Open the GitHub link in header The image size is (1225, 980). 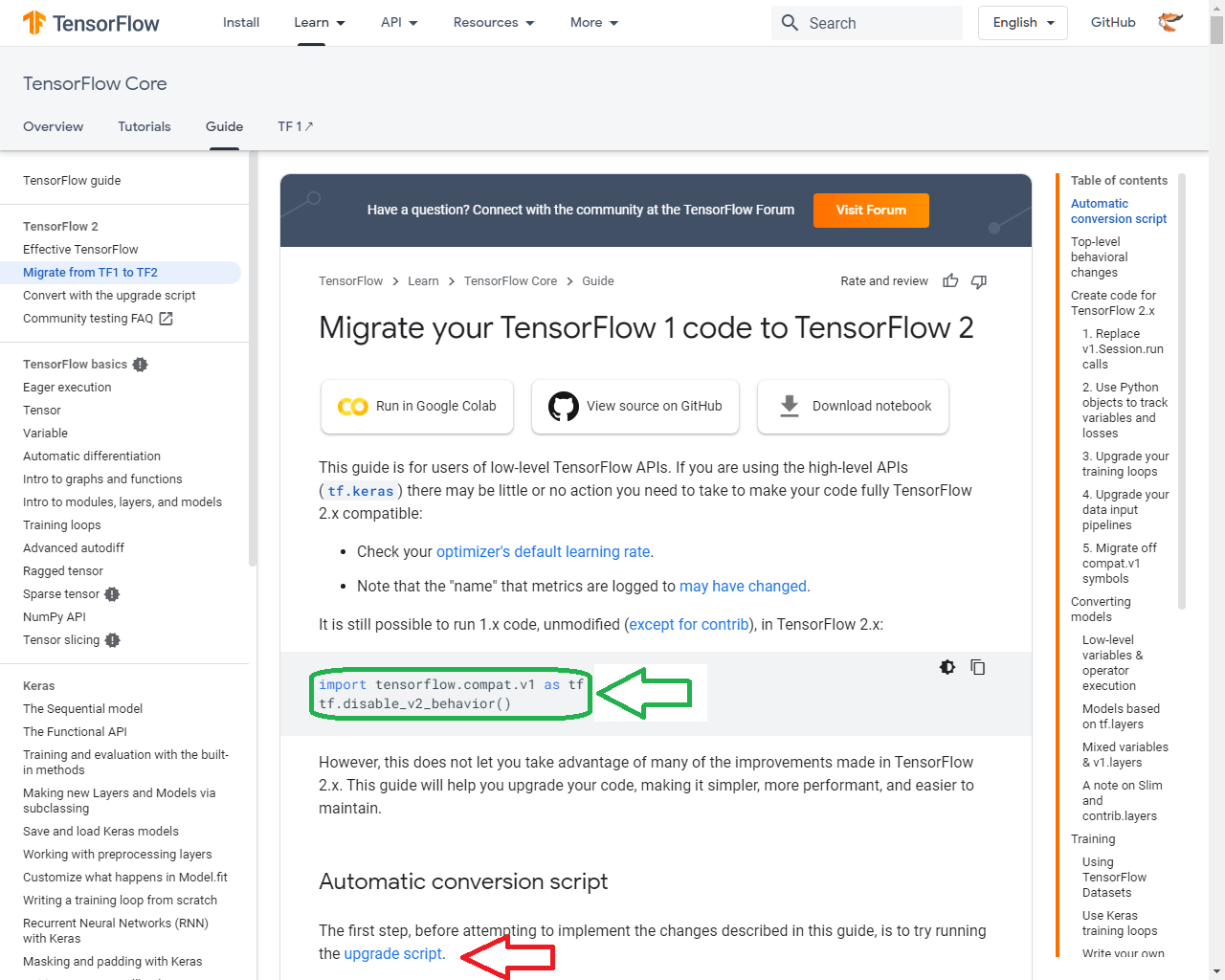click(x=1113, y=23)
